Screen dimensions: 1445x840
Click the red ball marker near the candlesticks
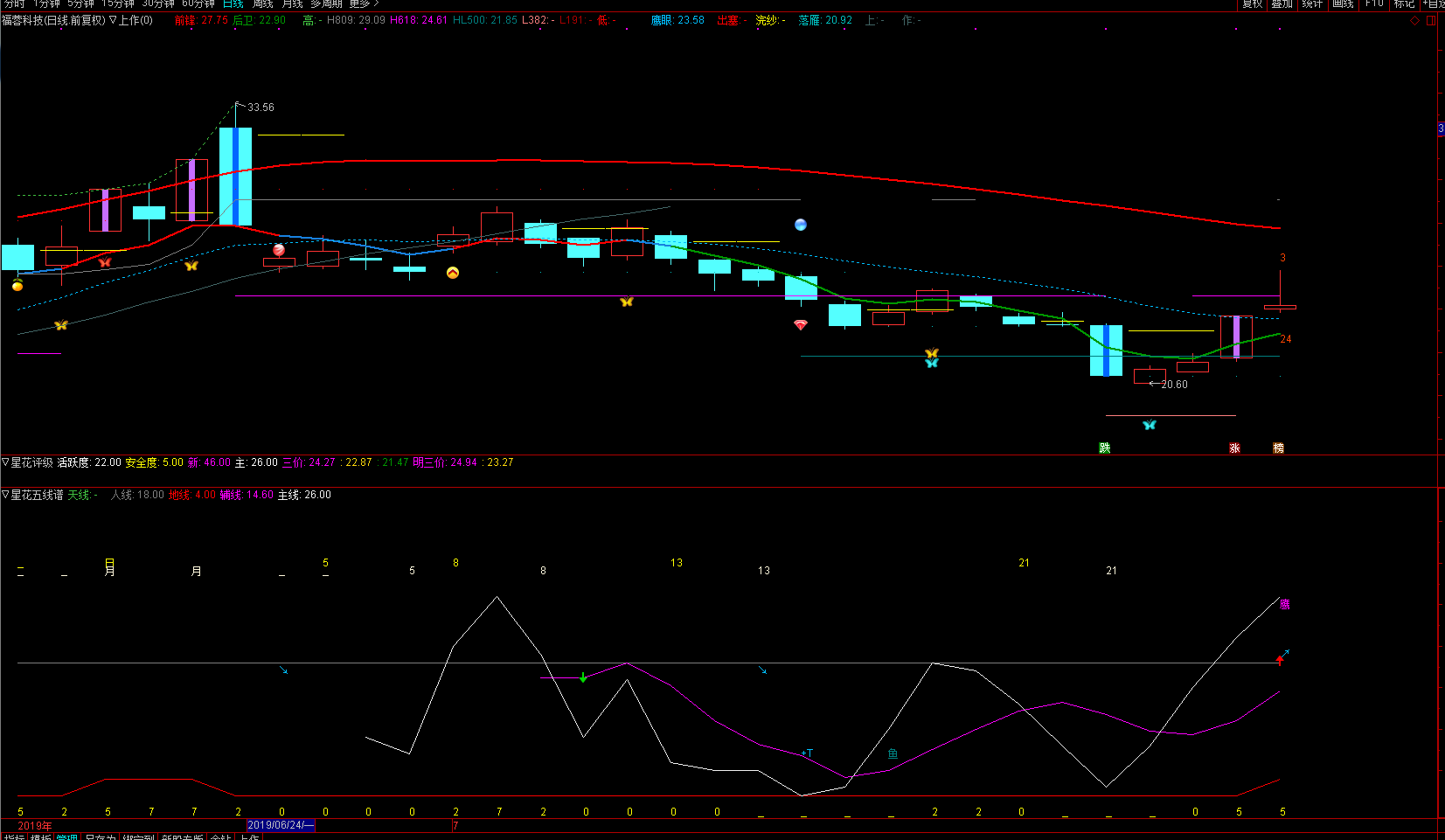pos(279,250)
